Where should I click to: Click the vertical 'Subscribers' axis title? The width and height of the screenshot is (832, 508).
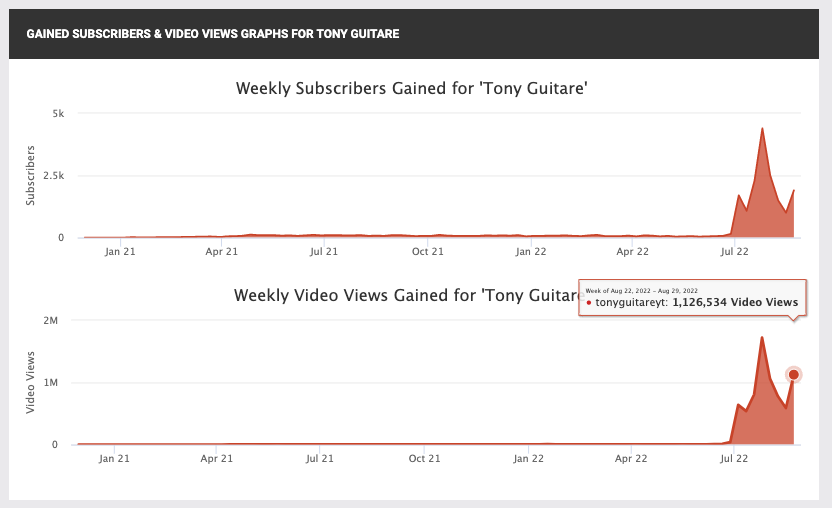[31, 175]
